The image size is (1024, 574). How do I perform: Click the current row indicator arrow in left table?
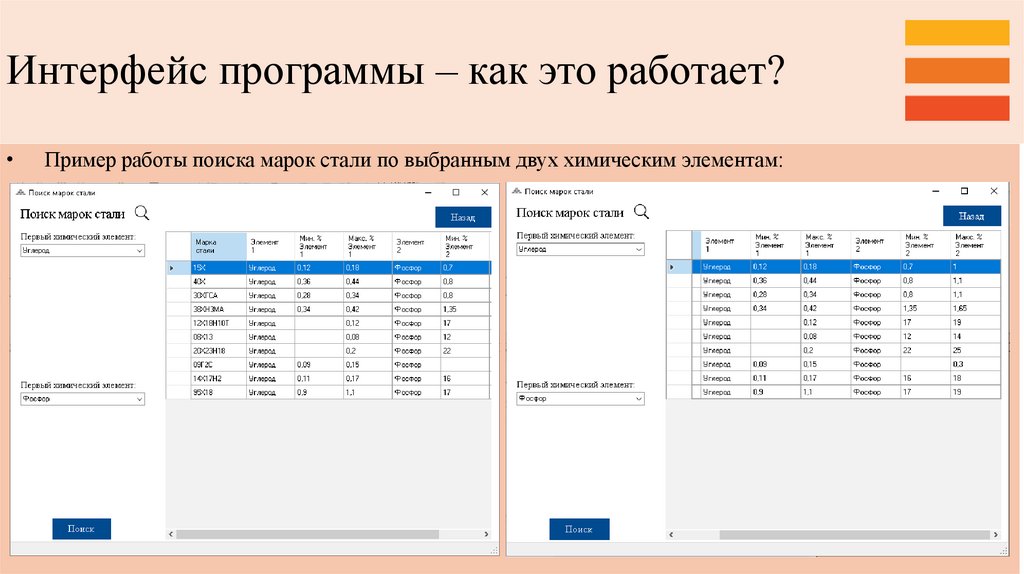tap(172, 268)
